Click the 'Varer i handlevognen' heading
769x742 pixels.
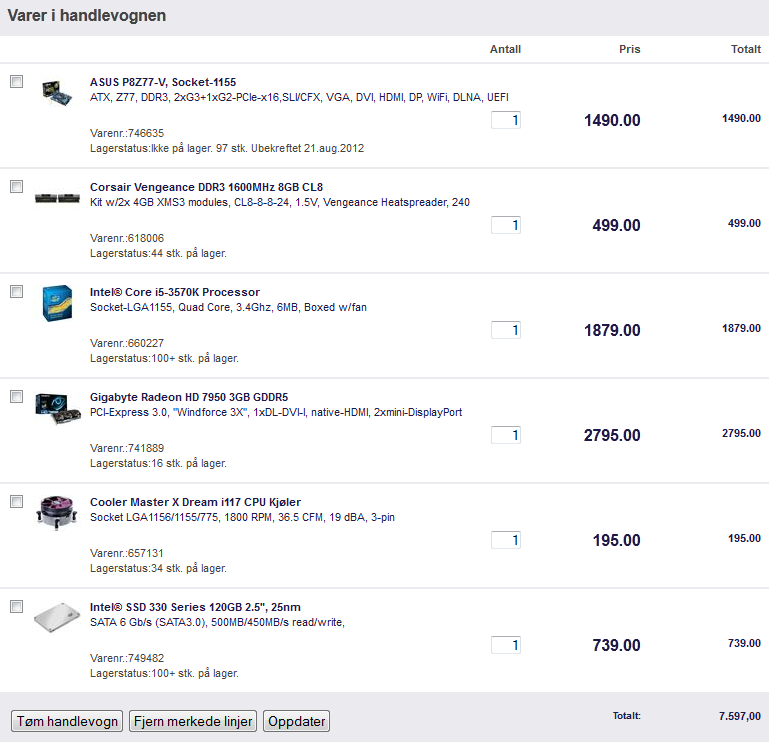(87, 16)
